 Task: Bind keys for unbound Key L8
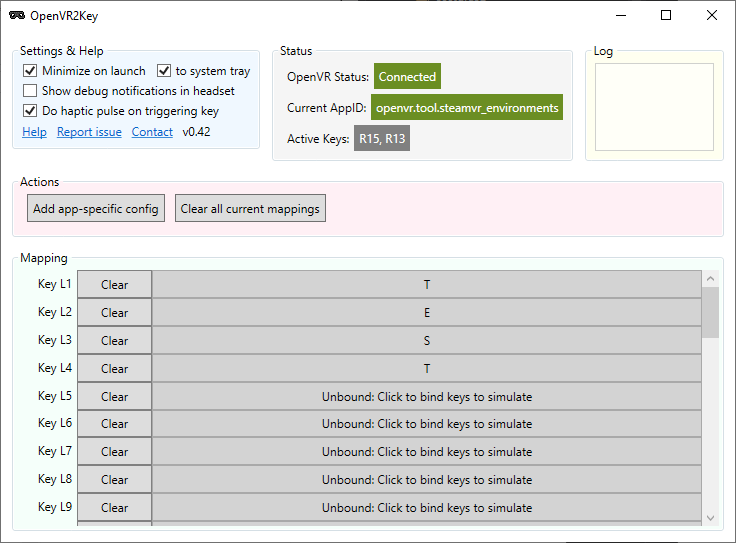[x=427, y=480]
